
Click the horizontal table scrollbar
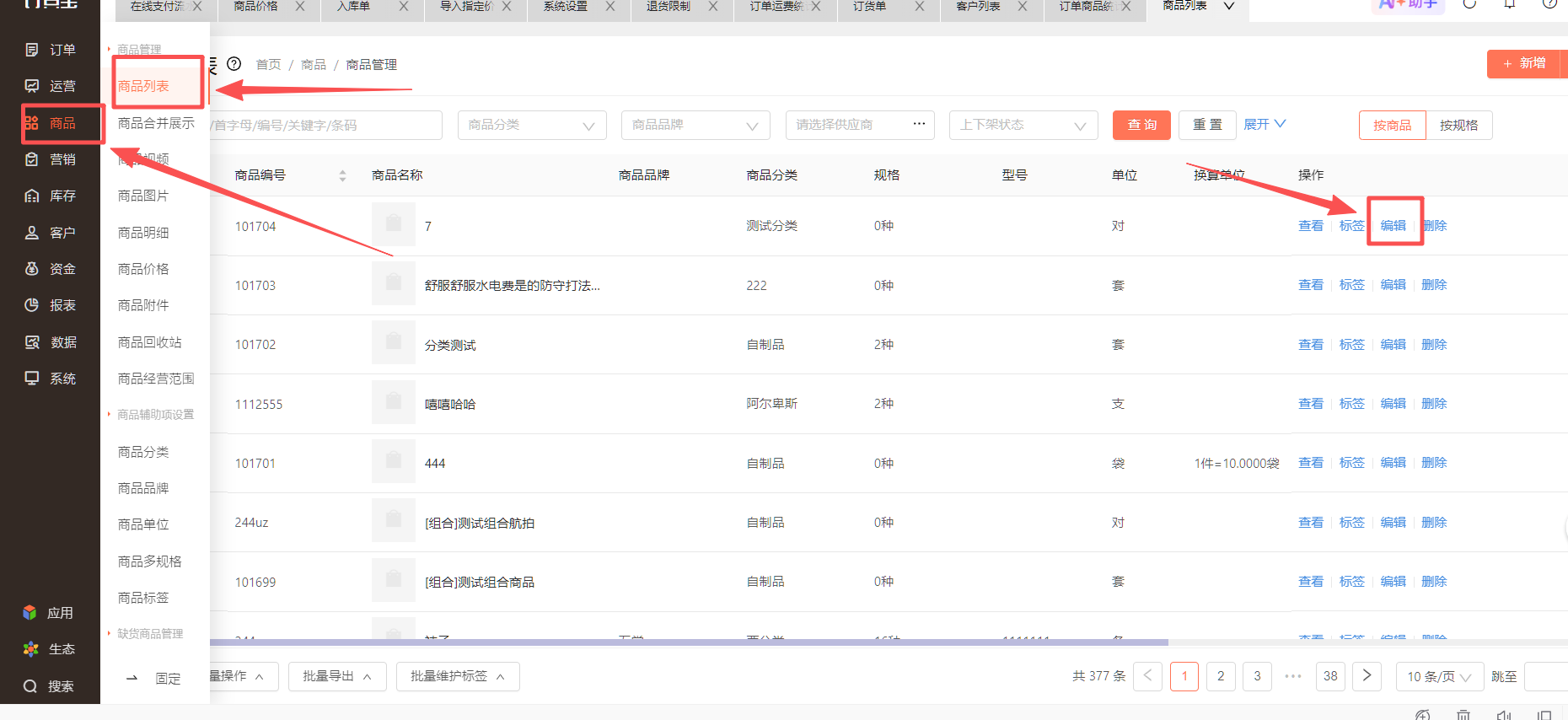click(689, 642)
